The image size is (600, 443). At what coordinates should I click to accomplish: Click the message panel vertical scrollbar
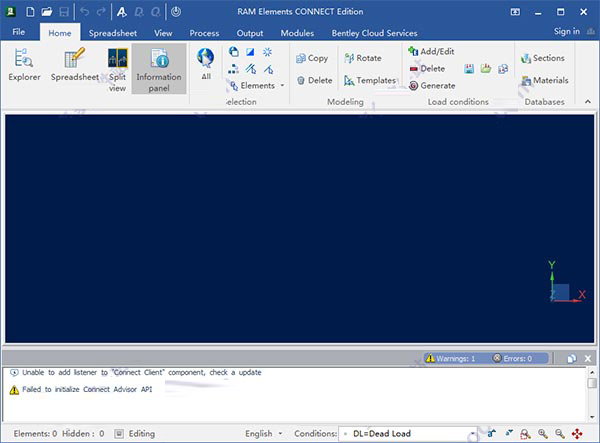592,394
